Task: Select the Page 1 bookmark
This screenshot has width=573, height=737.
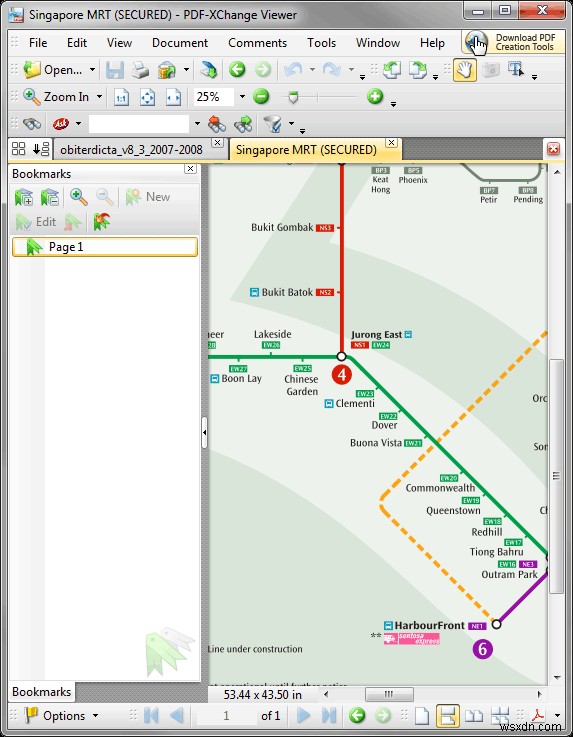Action: click(105, 247)
